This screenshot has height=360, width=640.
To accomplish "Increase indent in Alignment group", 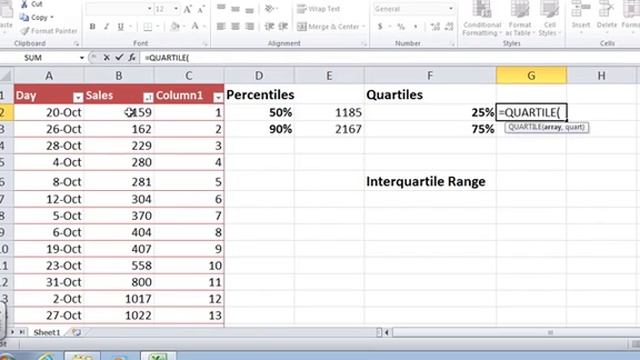I will 283,27.
